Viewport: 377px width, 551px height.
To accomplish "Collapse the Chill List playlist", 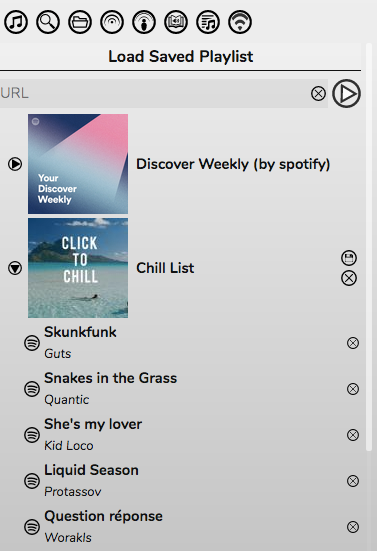I will click(x=15, y=268).
